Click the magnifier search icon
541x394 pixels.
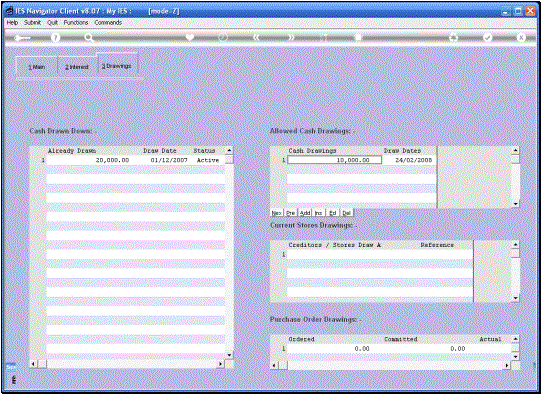tap(89, 38)
